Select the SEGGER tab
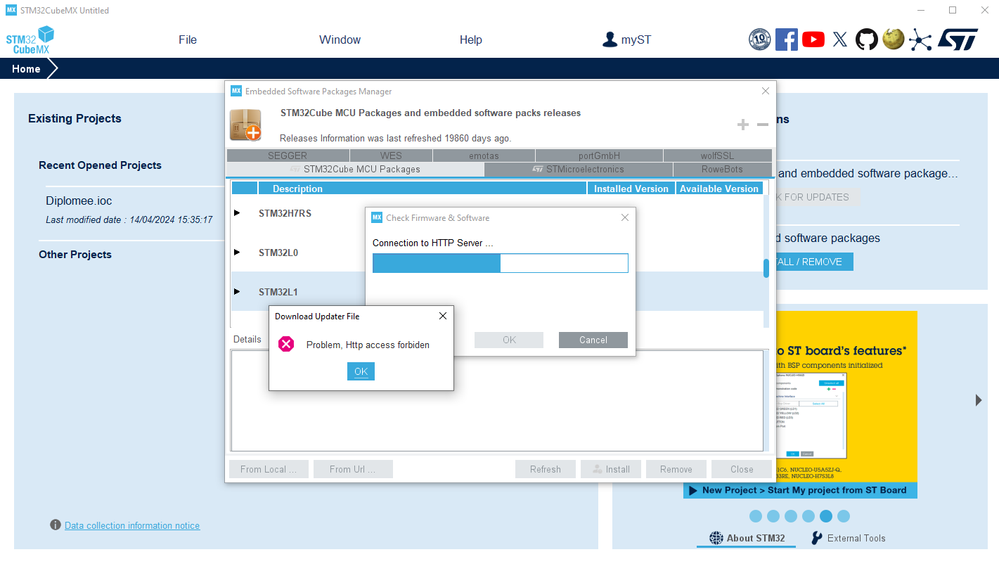 tap(287, 155)
